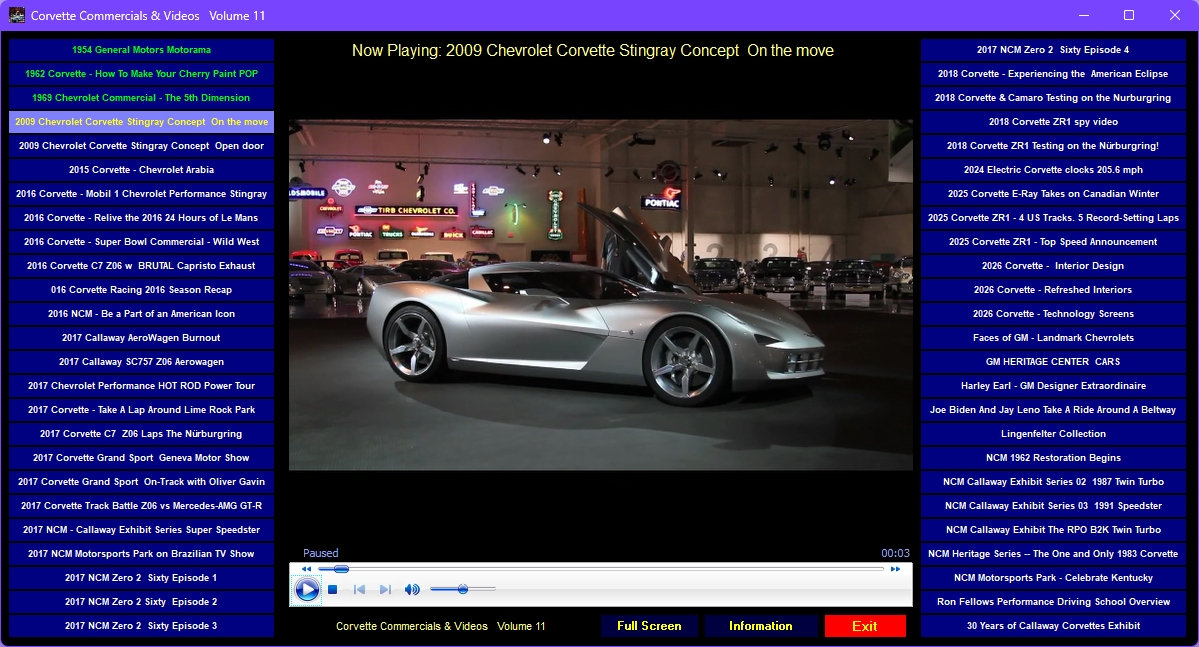The image size is (1199, 647).
Task: Click the video preview area
Action: tap(600, 294)
